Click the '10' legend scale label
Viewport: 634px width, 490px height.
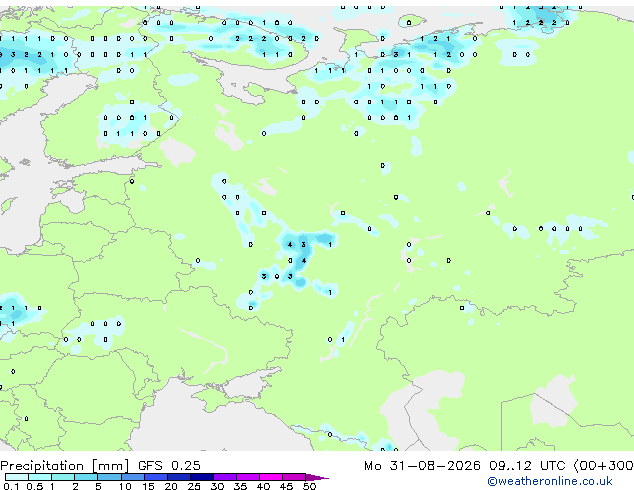[x=125, y=486]
